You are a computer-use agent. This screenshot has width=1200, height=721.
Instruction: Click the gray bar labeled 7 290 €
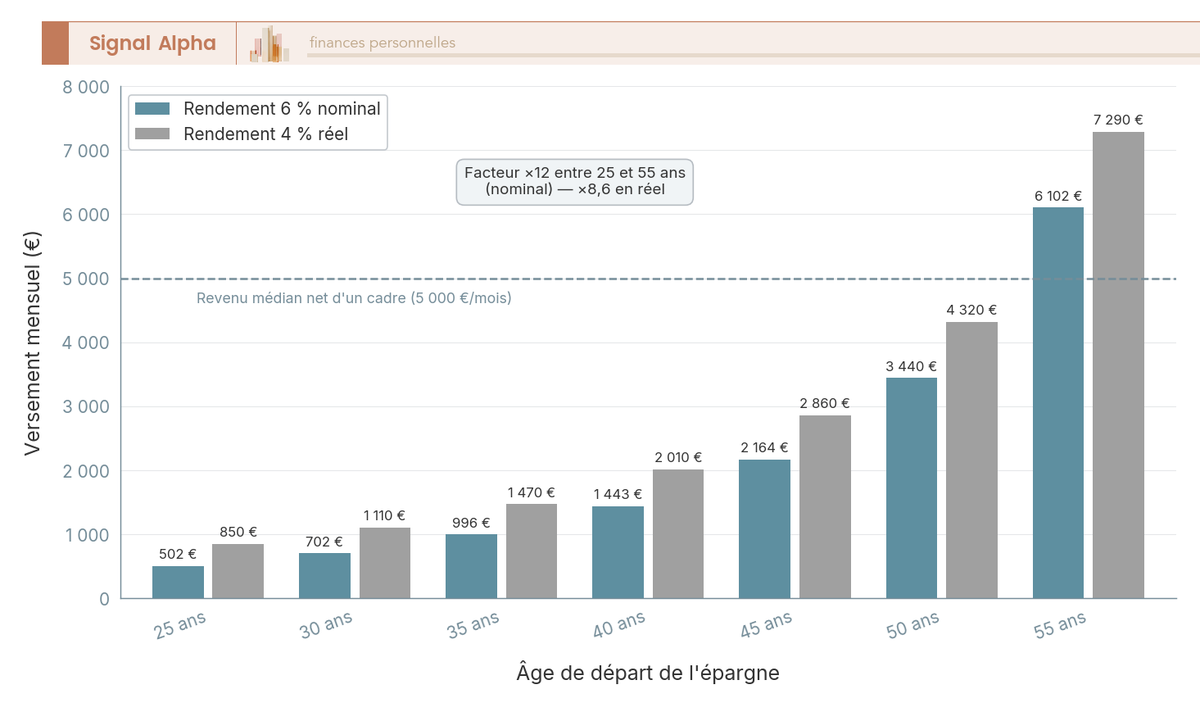tap(1118, 365)
